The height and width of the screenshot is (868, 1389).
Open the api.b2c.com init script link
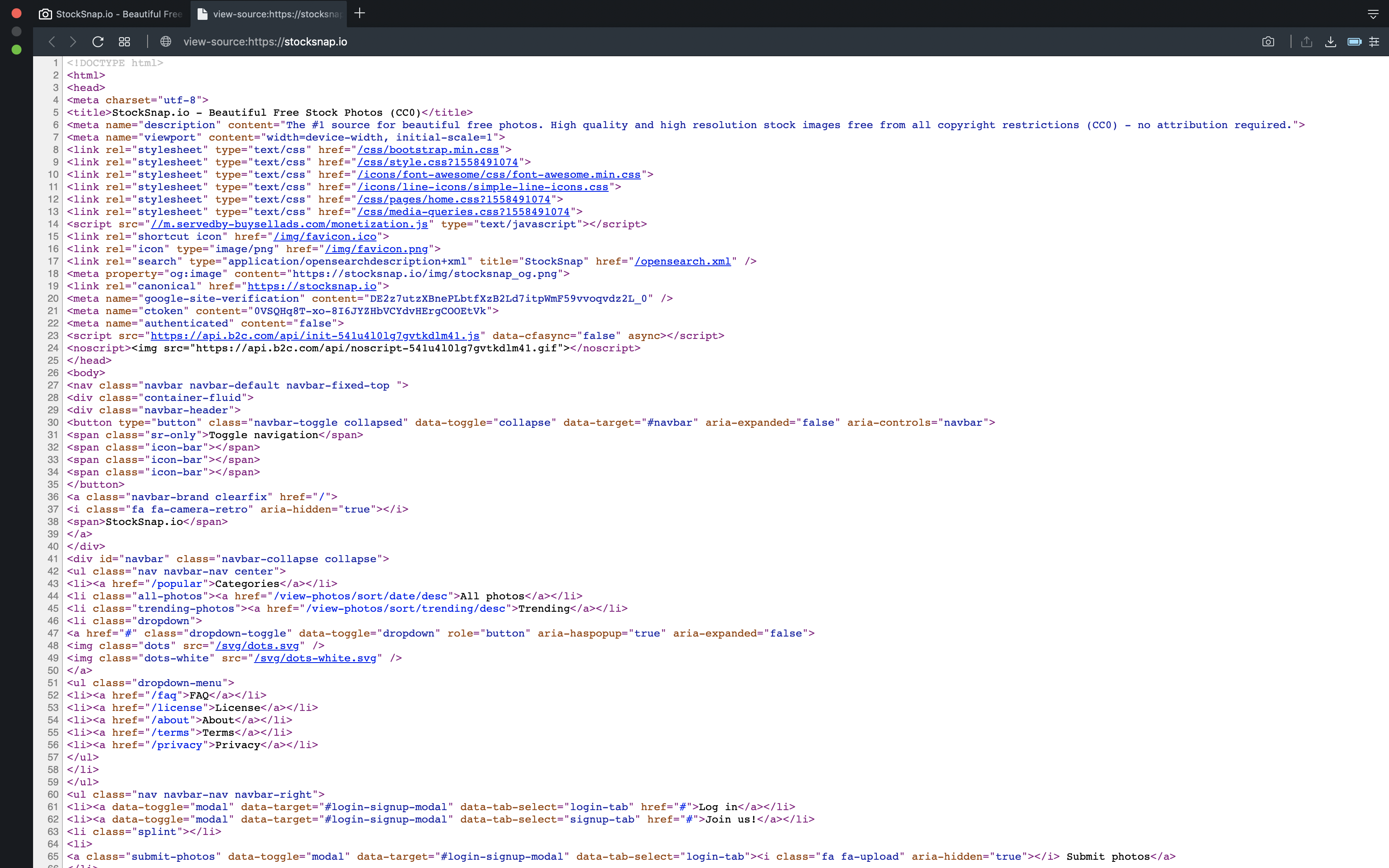click(315, 336)
